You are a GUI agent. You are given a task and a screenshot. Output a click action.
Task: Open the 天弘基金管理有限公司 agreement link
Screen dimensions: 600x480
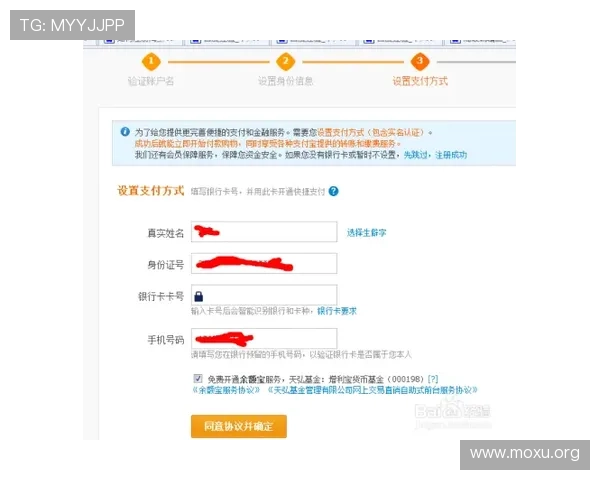(372, 390)
